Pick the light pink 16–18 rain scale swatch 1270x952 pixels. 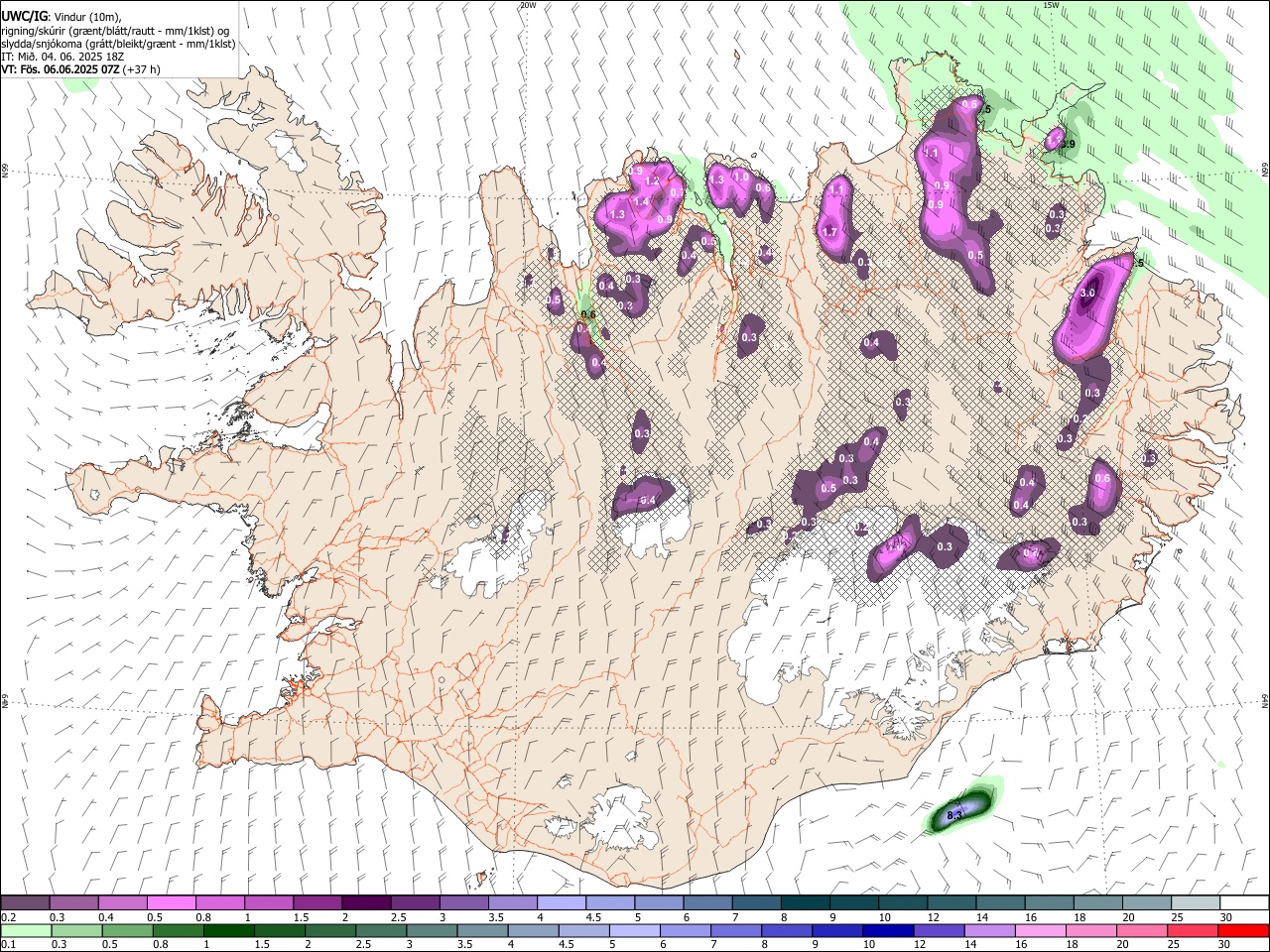tap(1041, 930)
